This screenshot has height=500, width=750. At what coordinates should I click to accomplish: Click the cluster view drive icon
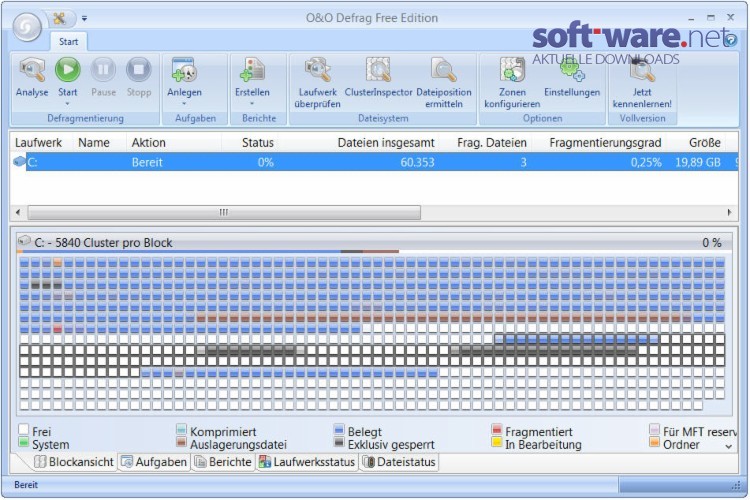click(24, 241)
